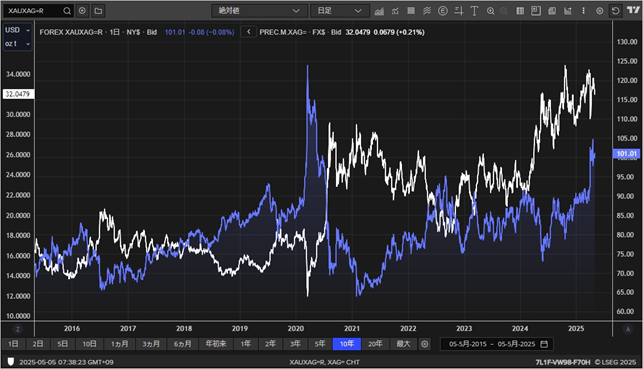Select the text annotation T tool

(474, 11)
